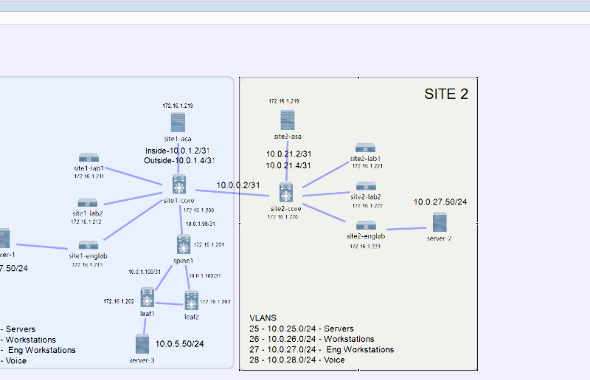Select the spine1 switch icon

[184, 245]
